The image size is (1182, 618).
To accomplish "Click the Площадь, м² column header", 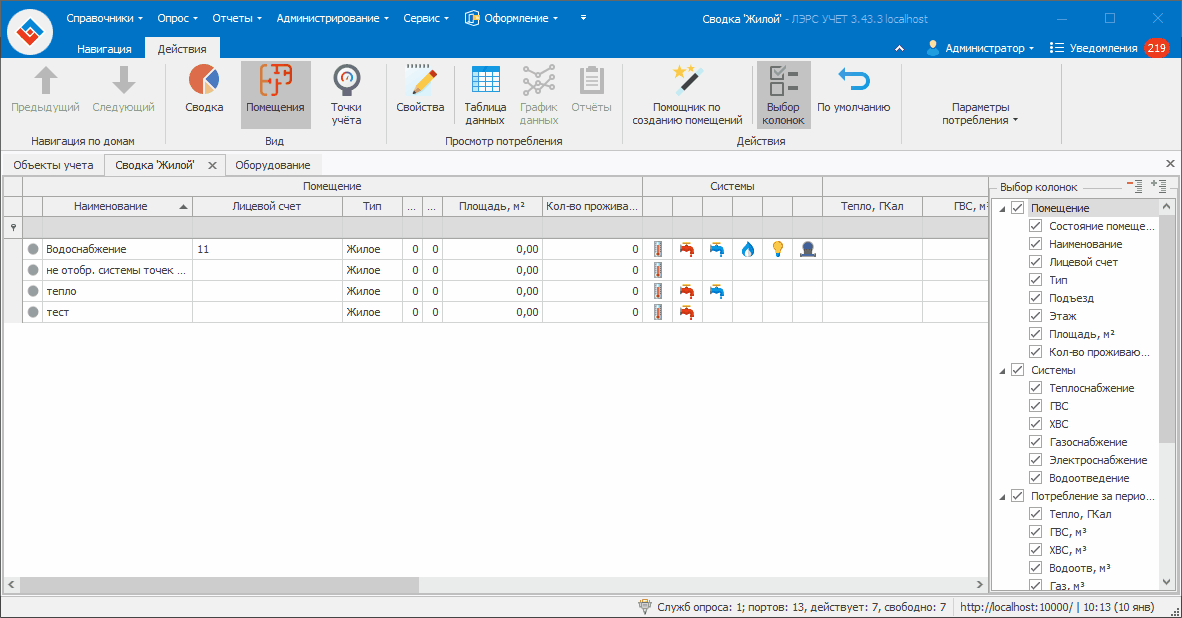I will pos(491,206).
